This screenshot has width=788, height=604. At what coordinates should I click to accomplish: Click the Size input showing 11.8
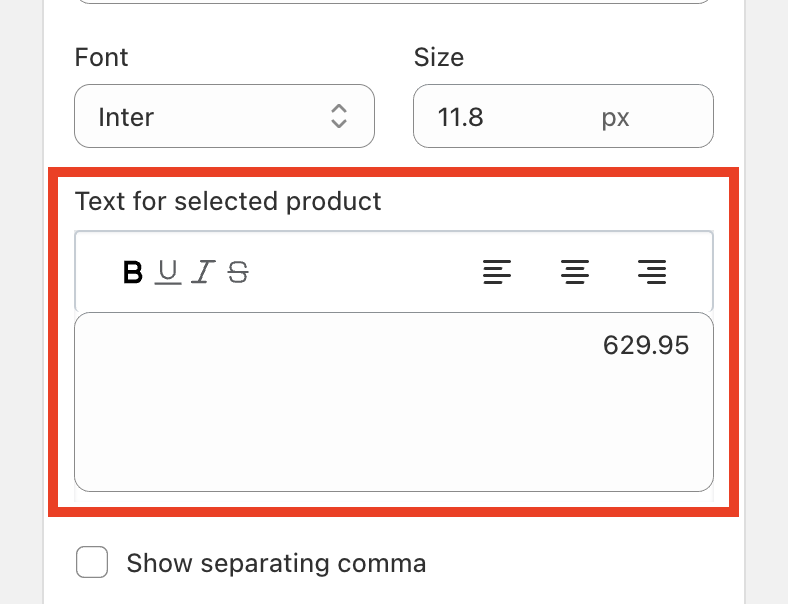point(500,117)
